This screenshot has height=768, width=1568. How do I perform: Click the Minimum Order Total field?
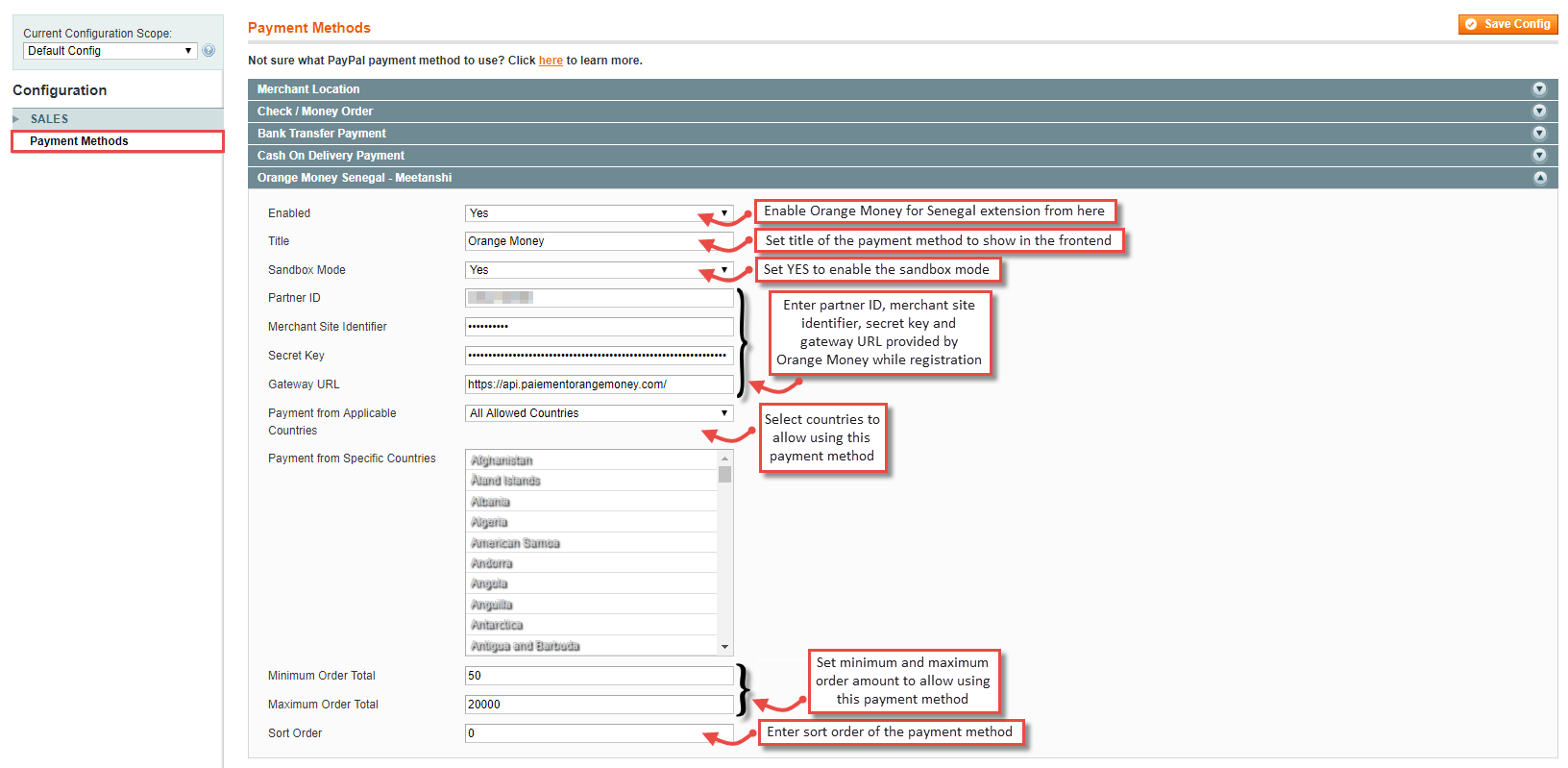tap(600, 676)
